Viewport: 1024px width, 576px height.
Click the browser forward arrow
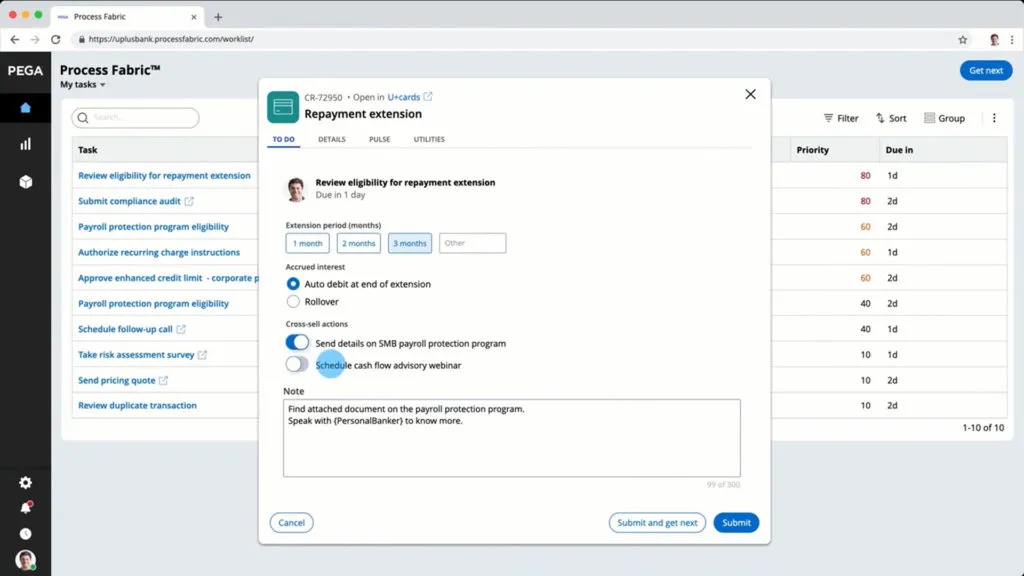35,39
